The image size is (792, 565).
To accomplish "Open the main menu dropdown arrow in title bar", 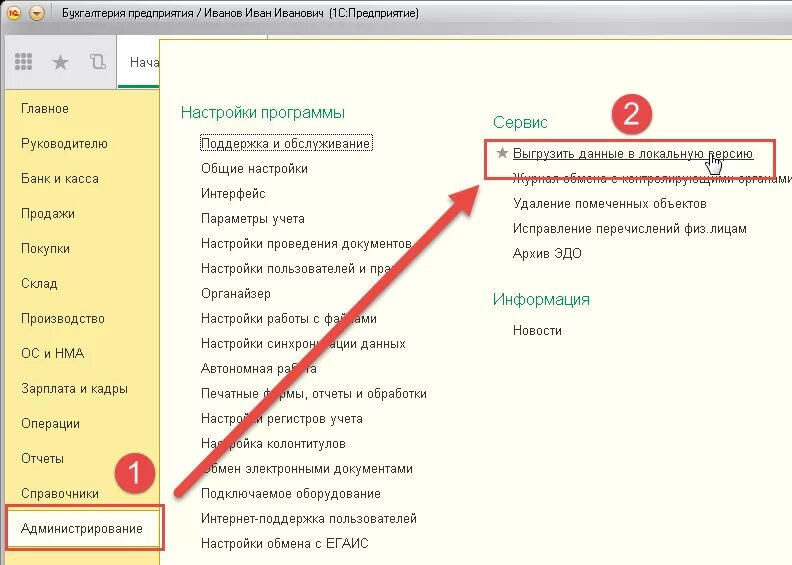I will (37, 13).
